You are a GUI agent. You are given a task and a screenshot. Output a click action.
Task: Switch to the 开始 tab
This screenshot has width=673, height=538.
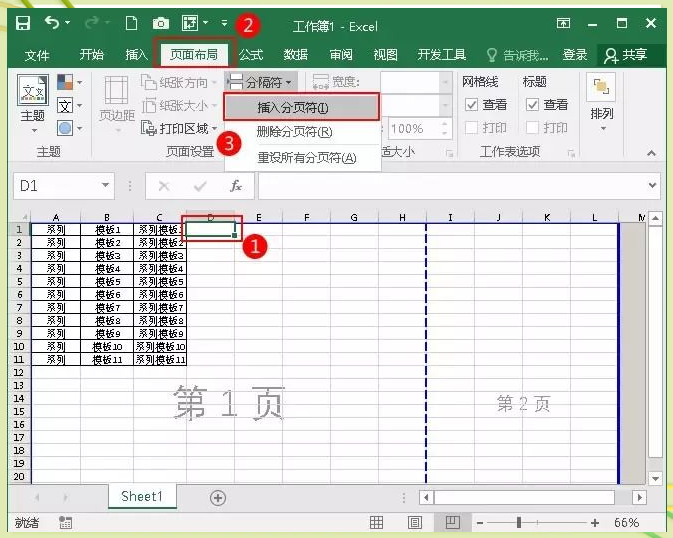[x=91, y=55]
